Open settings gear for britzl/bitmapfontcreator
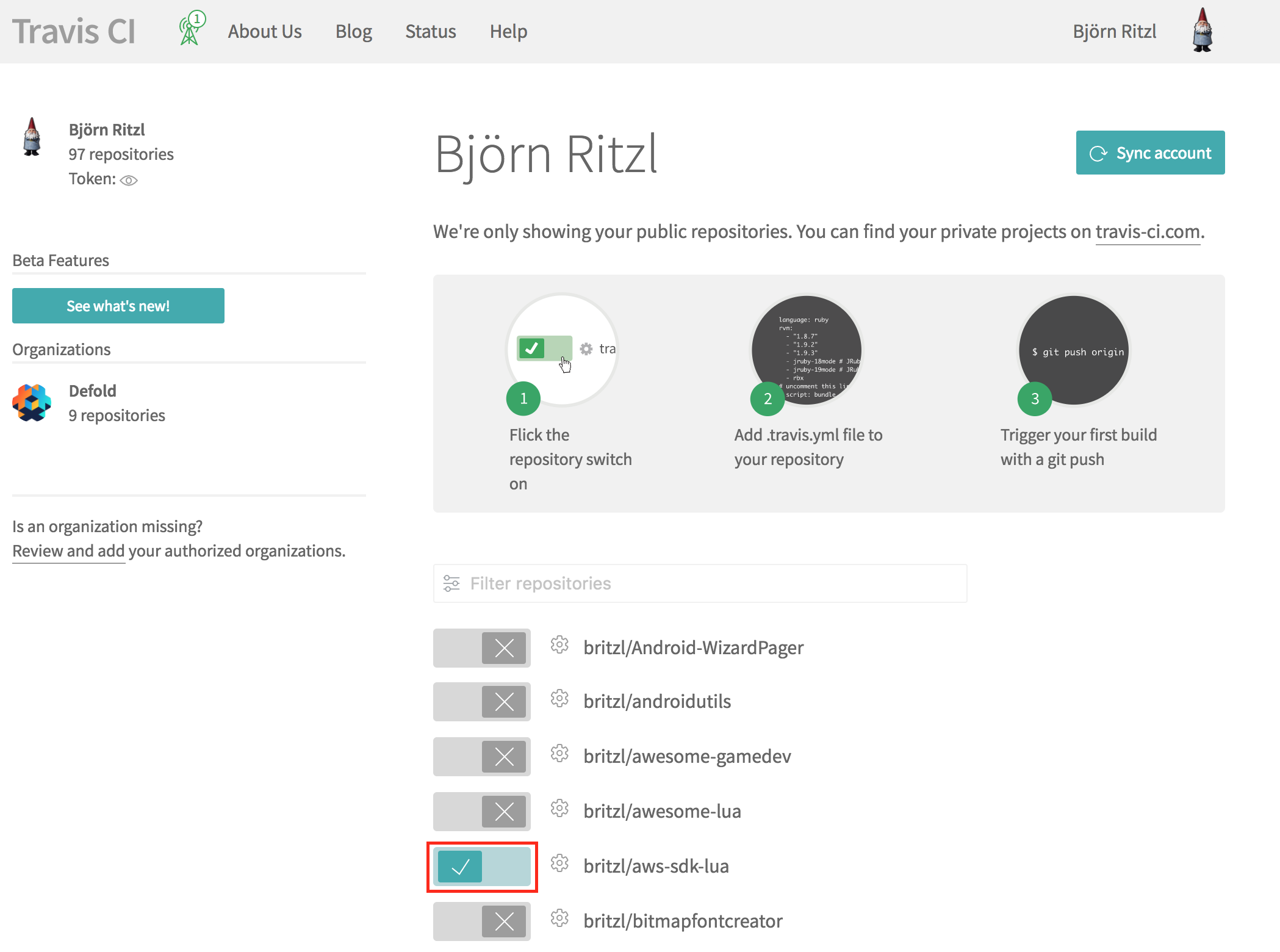The image size is (1280, 952). coord(559,918)
